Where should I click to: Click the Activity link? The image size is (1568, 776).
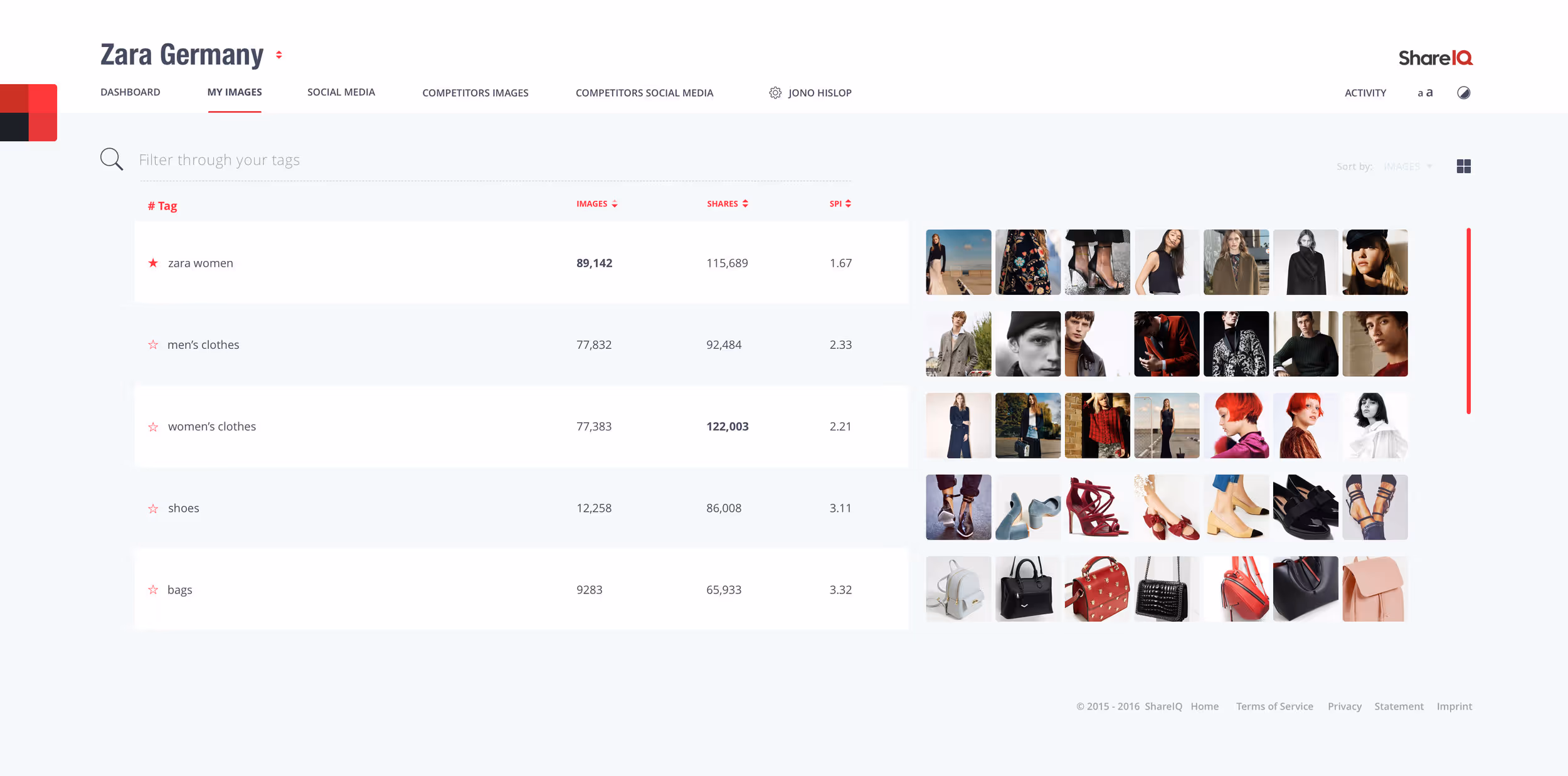[1365, 93]
